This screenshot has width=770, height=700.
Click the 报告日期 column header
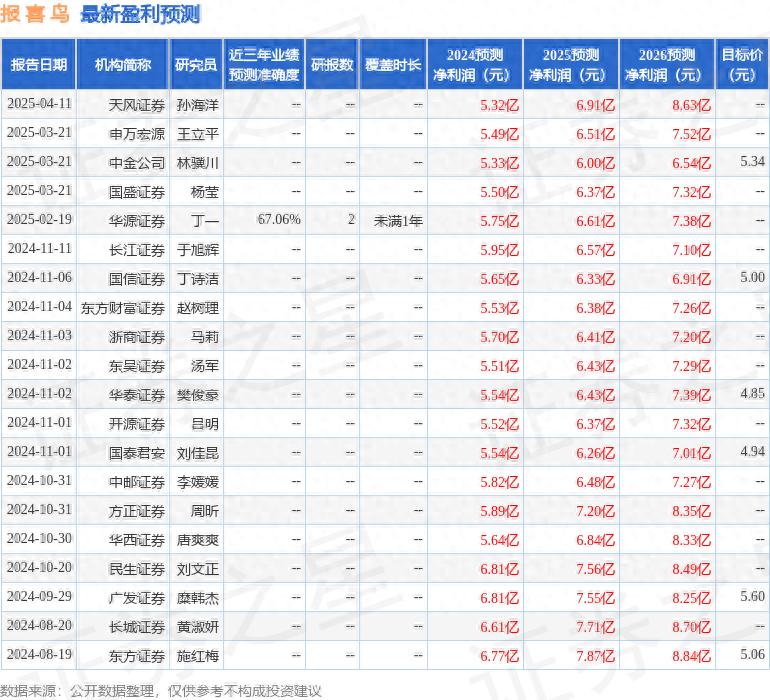(x=39, y=64)
